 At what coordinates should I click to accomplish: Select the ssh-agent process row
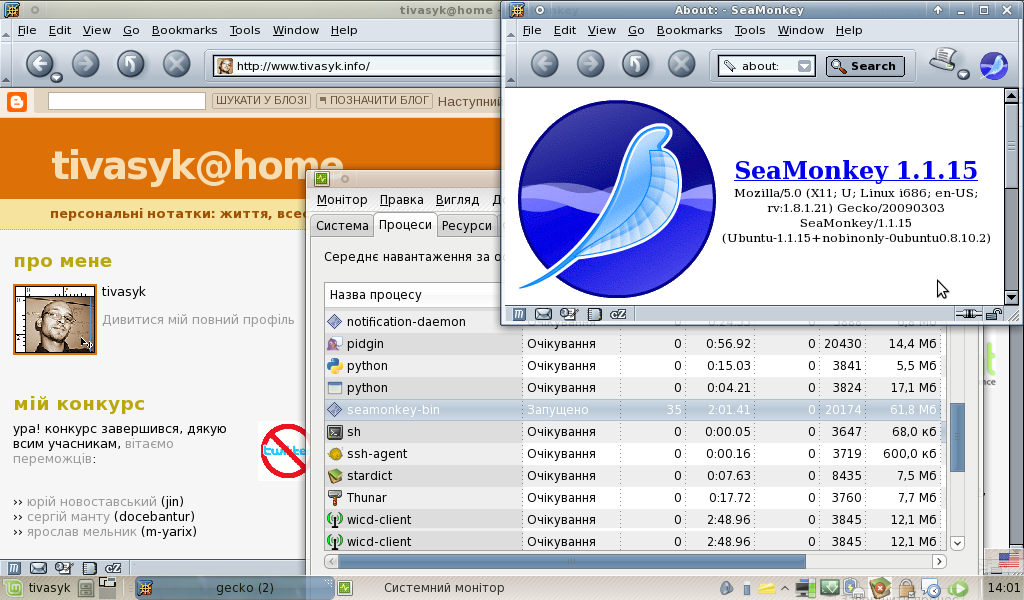point(633,454)
